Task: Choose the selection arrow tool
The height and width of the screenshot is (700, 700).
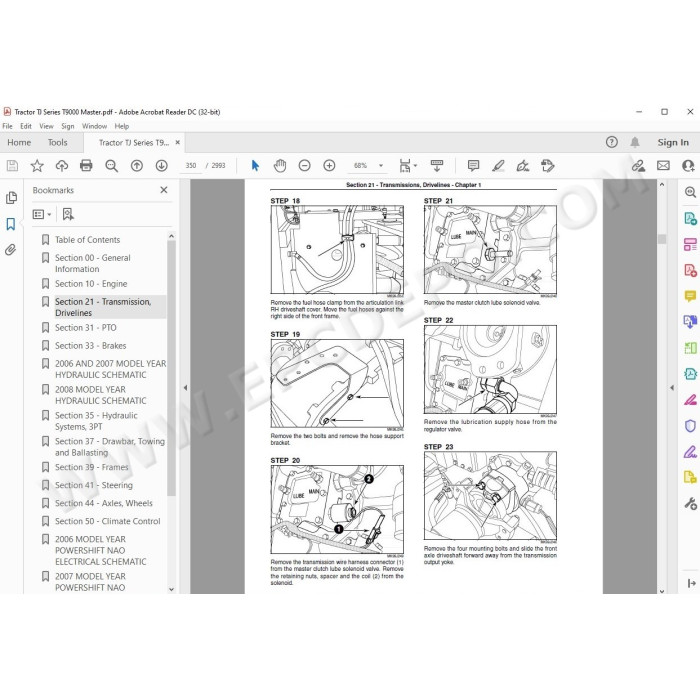Action: point(255,166)
